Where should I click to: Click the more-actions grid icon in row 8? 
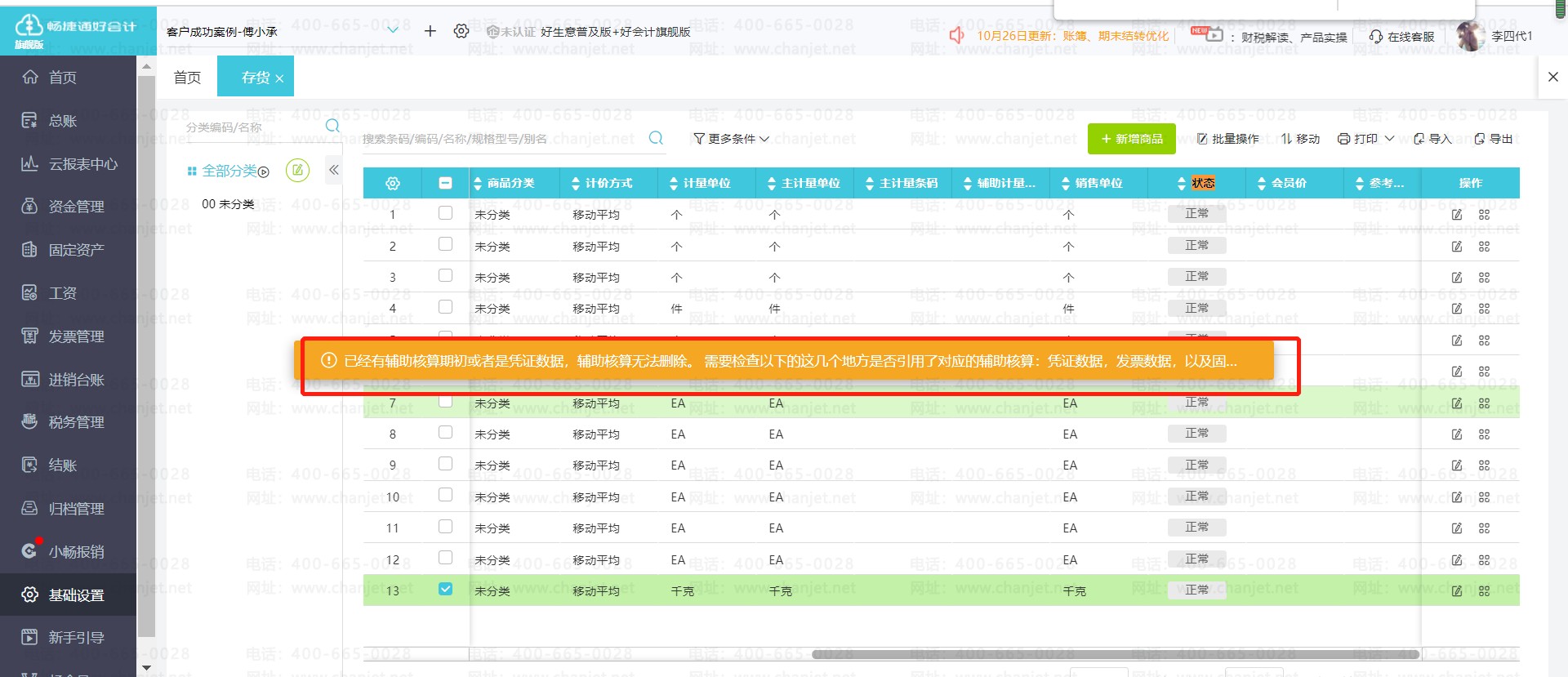(1484, 434)
